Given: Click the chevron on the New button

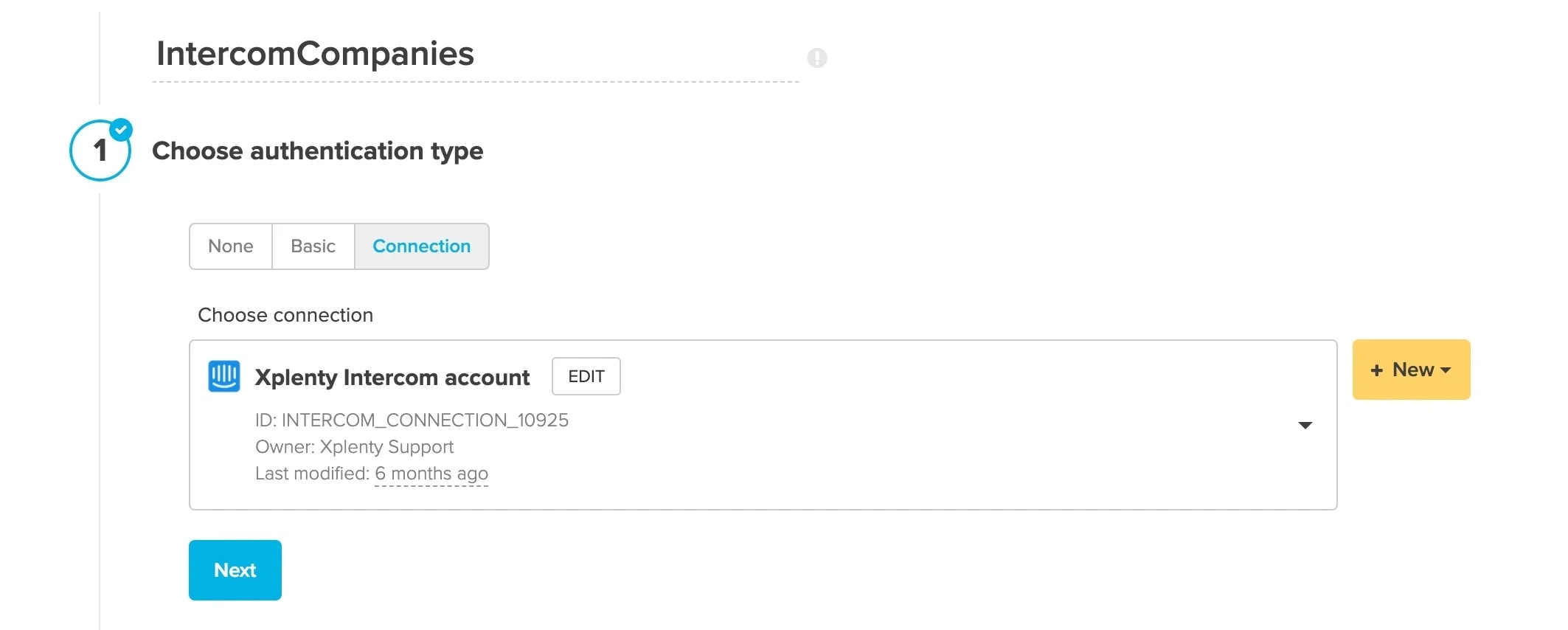Looking at the screenshot, I should tap(1445, 370).
